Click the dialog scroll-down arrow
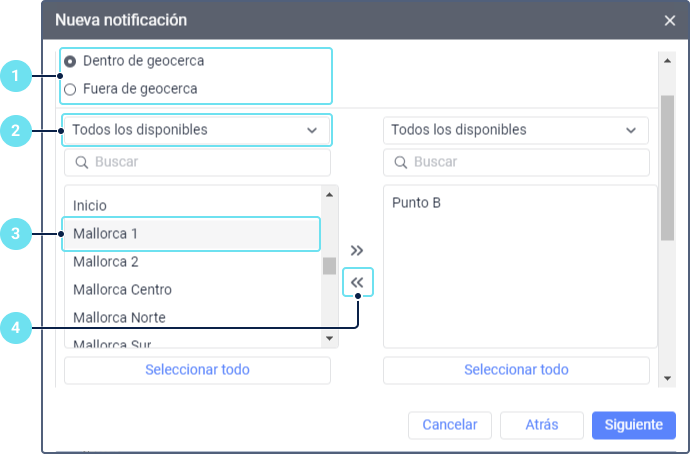The width and height of the screenshot is (690, 454). 667,378
